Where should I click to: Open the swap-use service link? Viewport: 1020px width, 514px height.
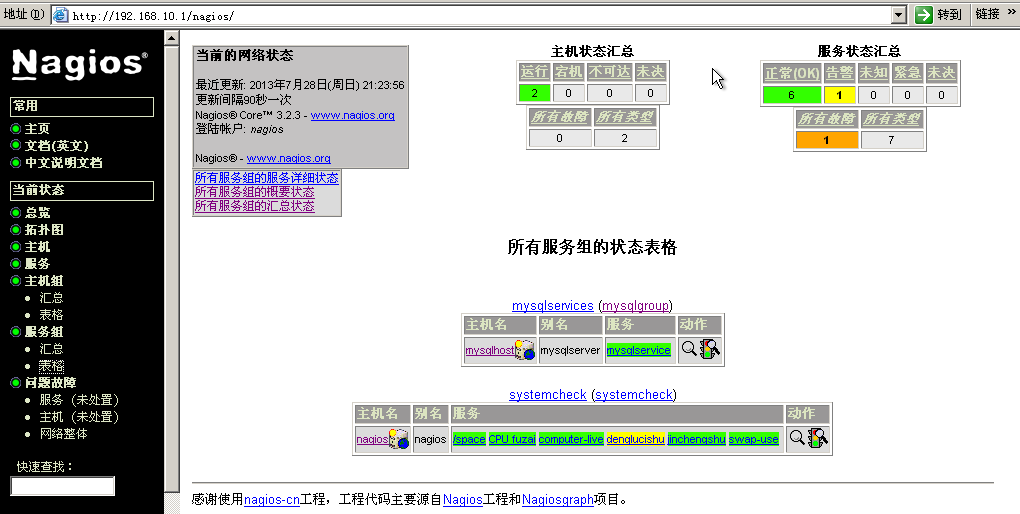pos(754,439)
